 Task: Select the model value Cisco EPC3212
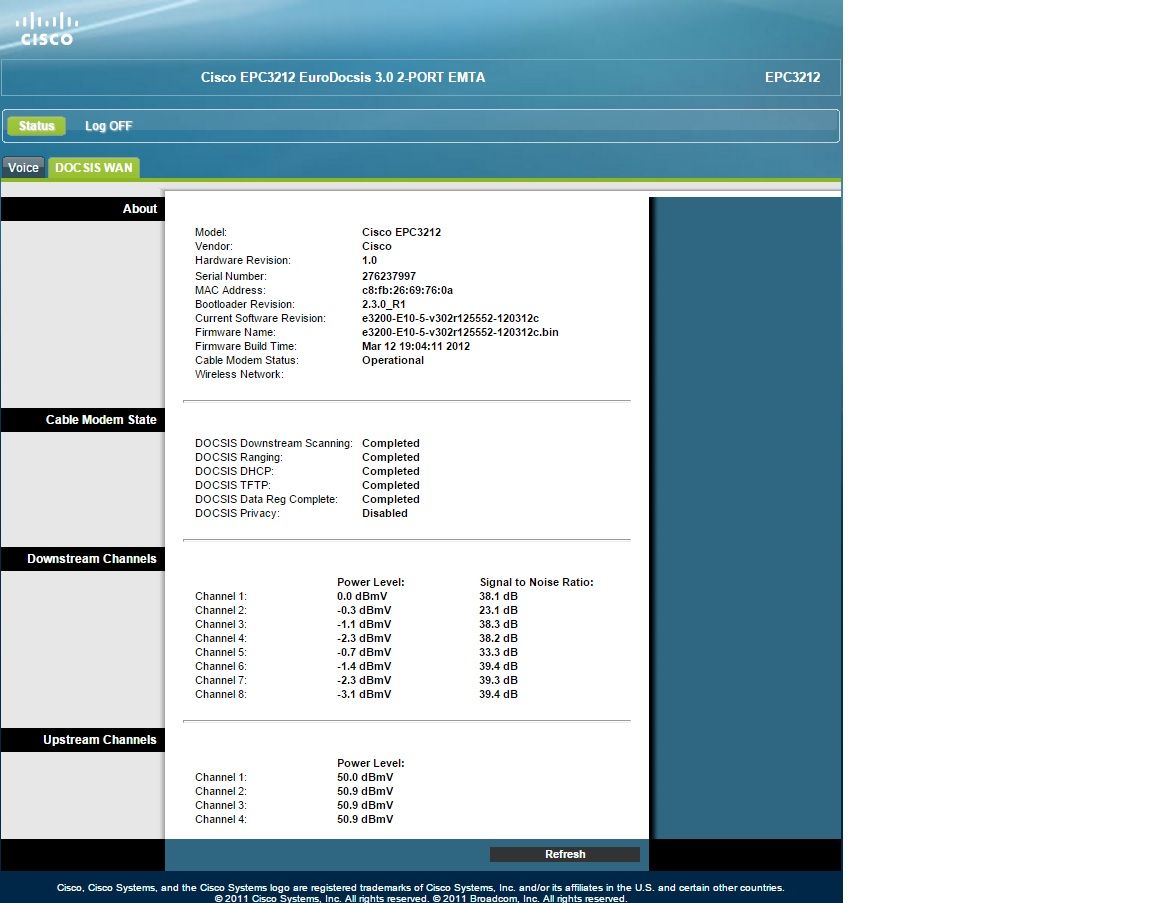401,232
